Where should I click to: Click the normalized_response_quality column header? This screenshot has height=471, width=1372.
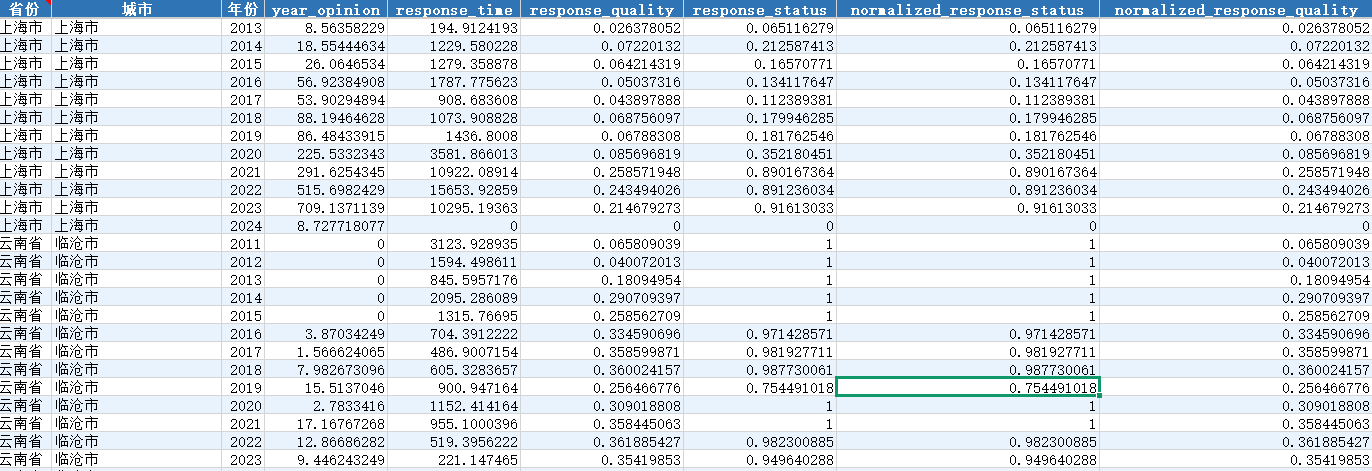tap(1236, 9)
